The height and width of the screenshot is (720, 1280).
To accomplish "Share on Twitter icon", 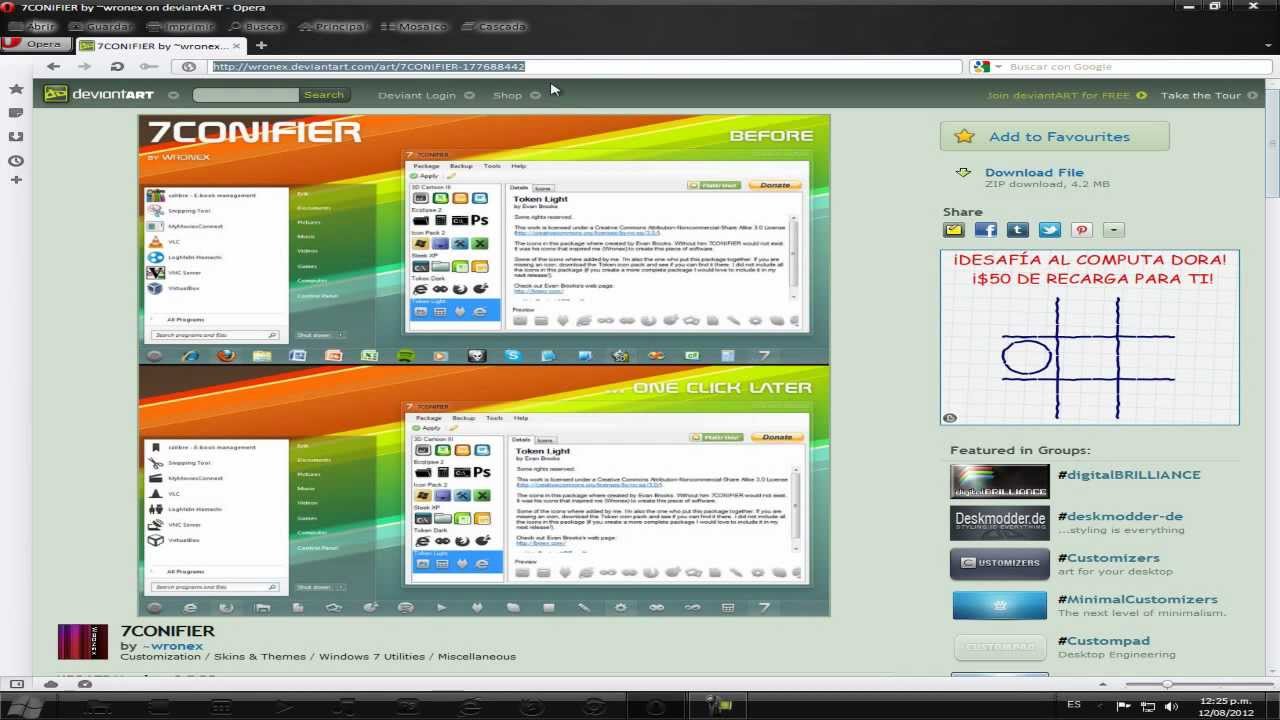I will tap(1050, 230).
